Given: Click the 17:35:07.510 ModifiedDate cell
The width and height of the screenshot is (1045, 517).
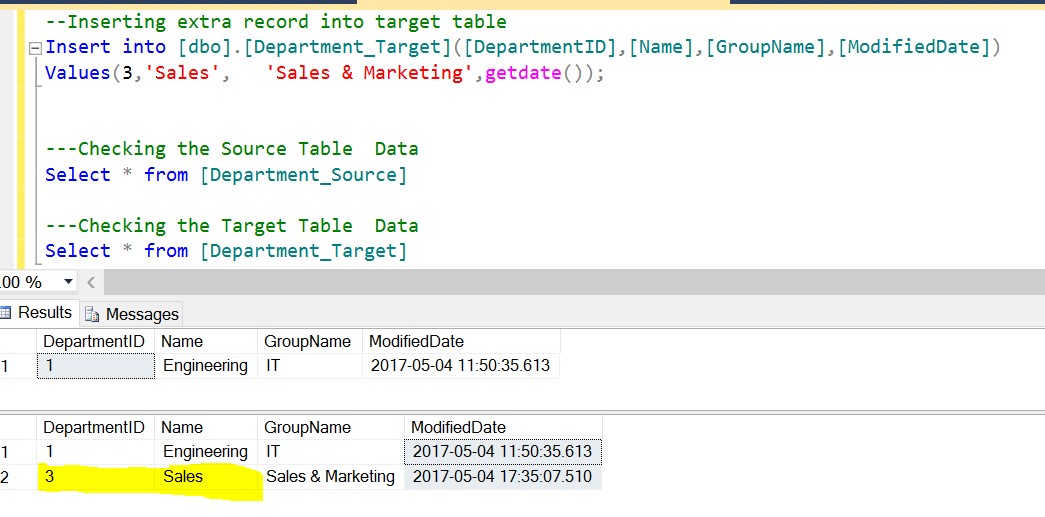Looking at the screenshot, I should [x=502, y=476].
